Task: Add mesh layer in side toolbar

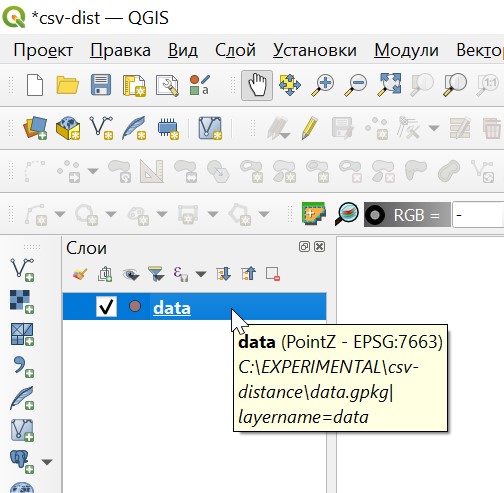Action: [22, 334]
